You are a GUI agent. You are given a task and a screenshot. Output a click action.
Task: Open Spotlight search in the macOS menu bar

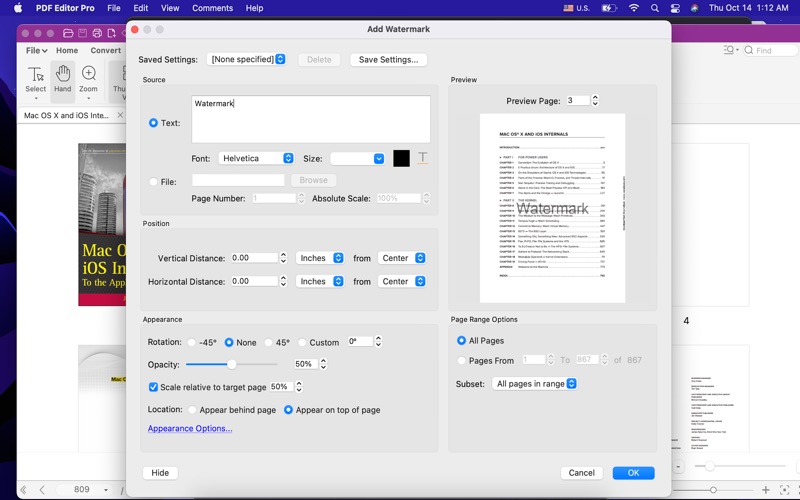pos(655,8)
